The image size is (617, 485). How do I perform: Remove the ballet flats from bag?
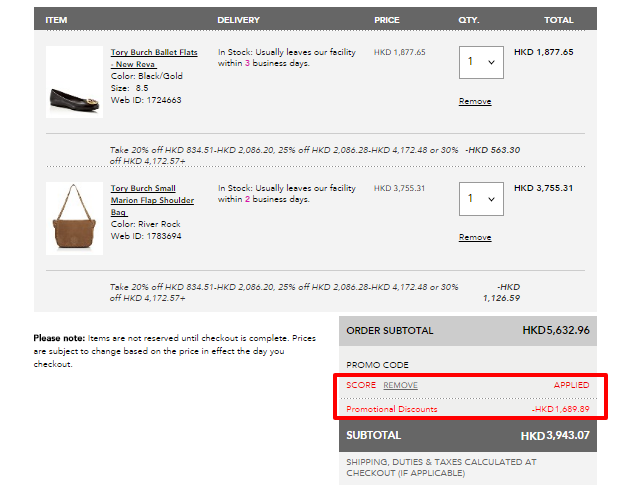click(x=475, y=101)
